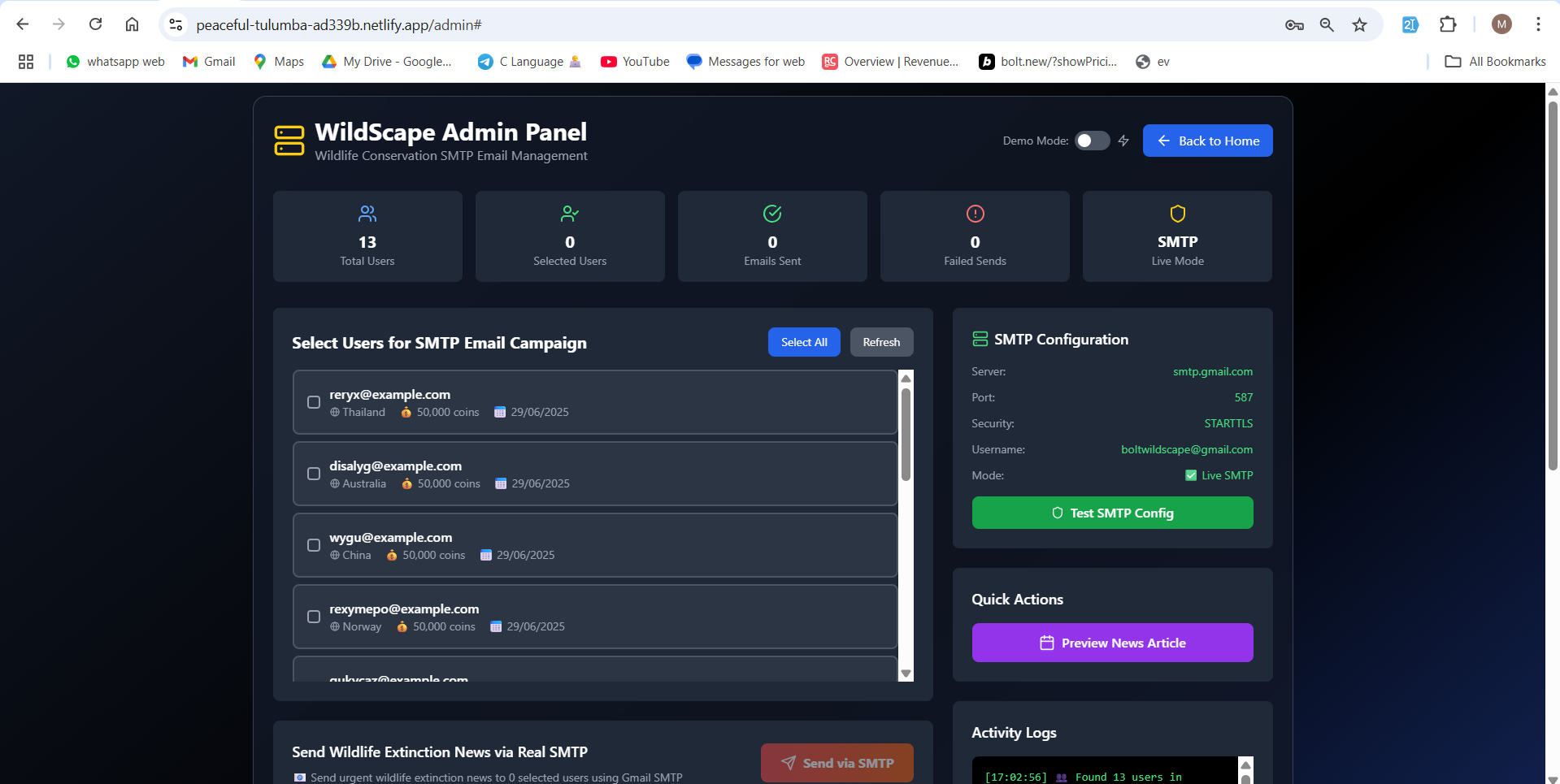Open the Chrome three-dot menu

point(1538,24)
